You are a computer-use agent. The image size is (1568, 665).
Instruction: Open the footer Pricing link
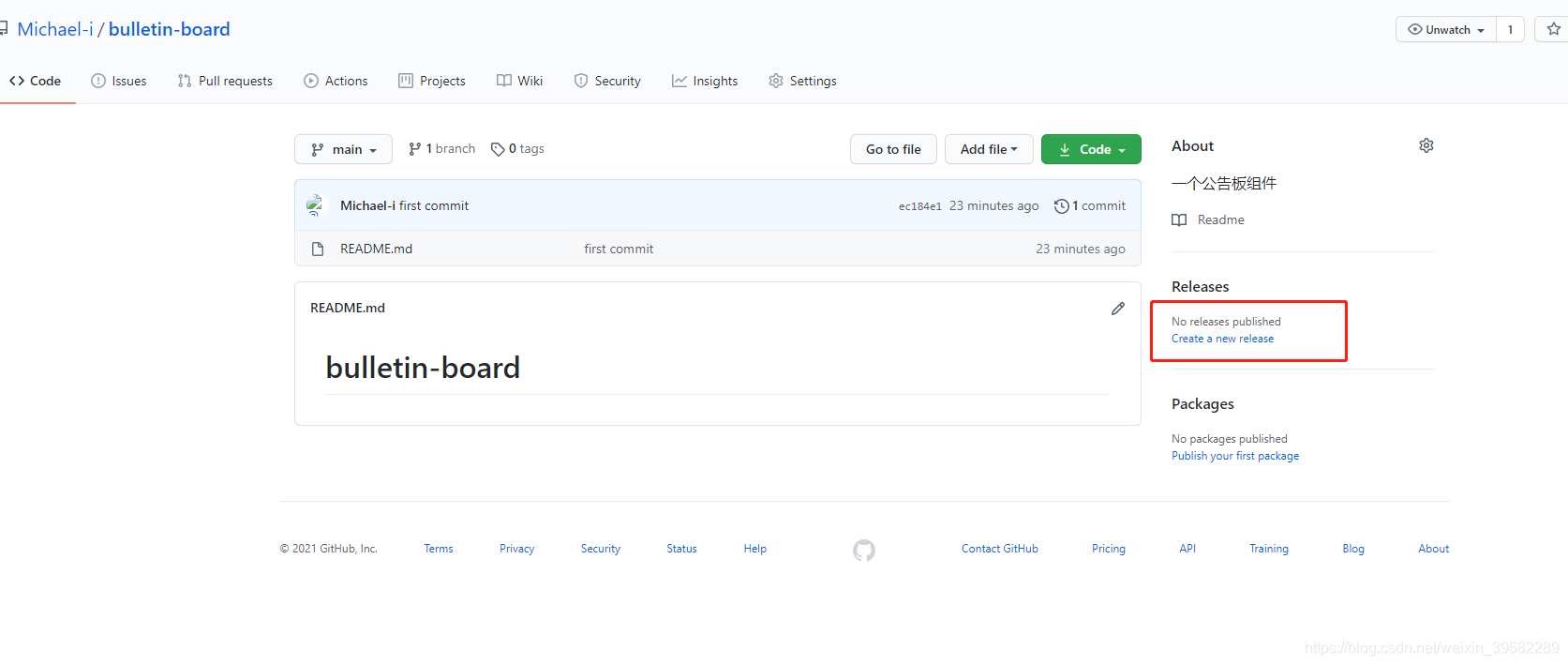click(1109, 549)
